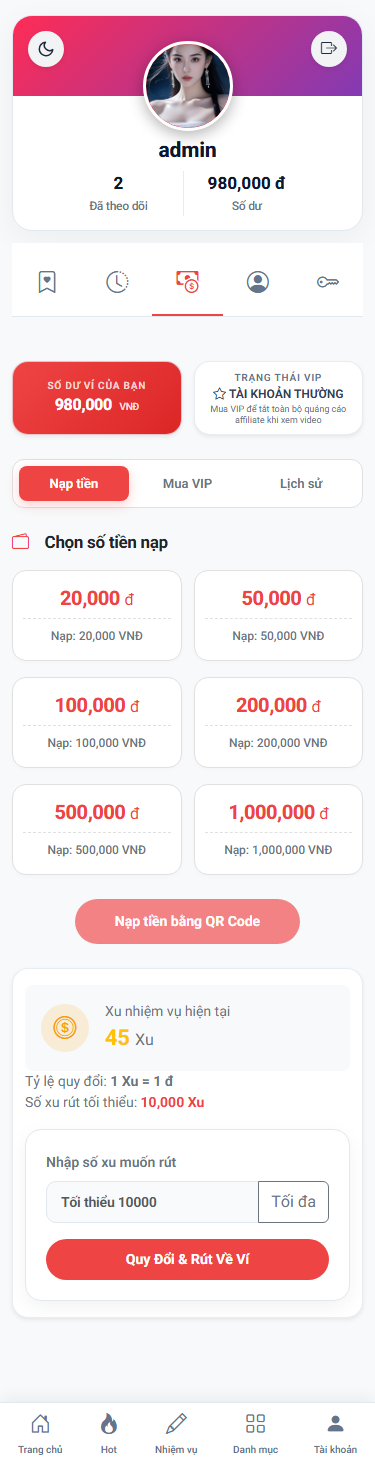This screenshot has width=375, height=1462.
Task: Toggle dark mode with the moon icon
Action: point(46,48)
